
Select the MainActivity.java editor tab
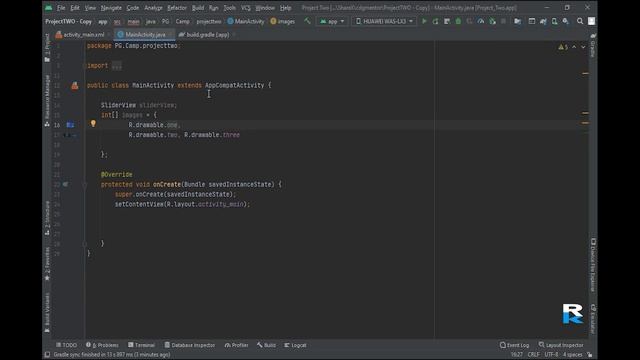[x=144, y=35]
